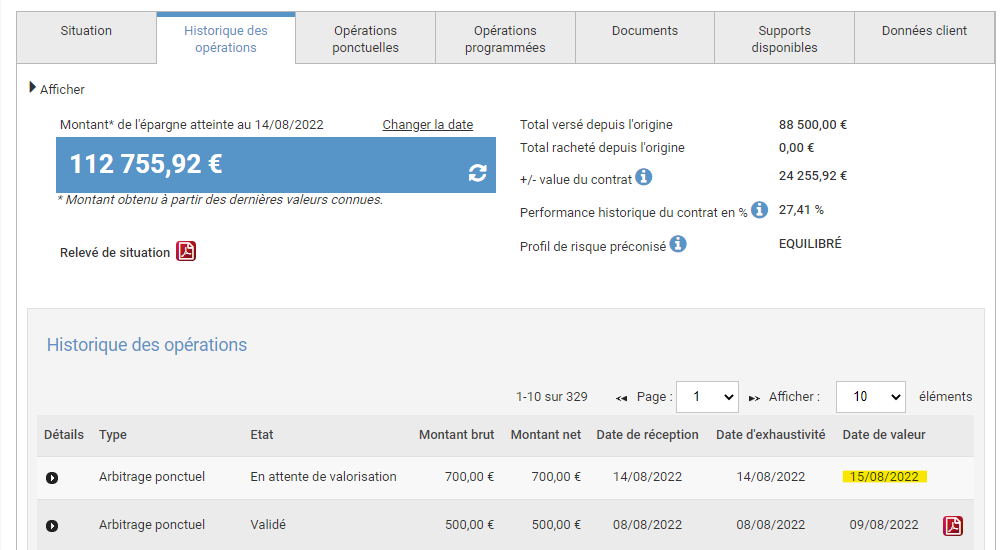This screenshot has height=550, width=1001.
Task: Expand details of the 700,00 € arbitrage row
Action: [x=52, y=478]
